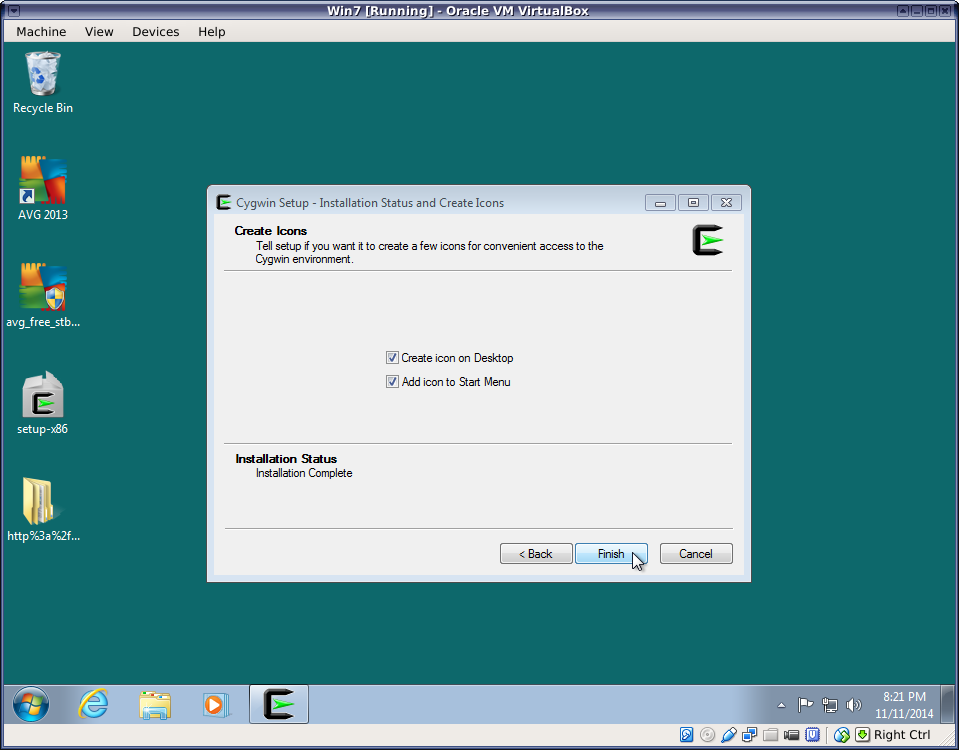Open Windows Media Player from taskbar

[x=216, y=705]
